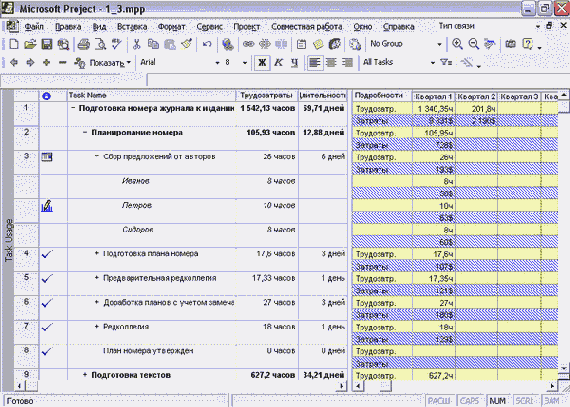Run the Spelling check icon
This screenshot has width=570, height=407.
coord(116,44)
